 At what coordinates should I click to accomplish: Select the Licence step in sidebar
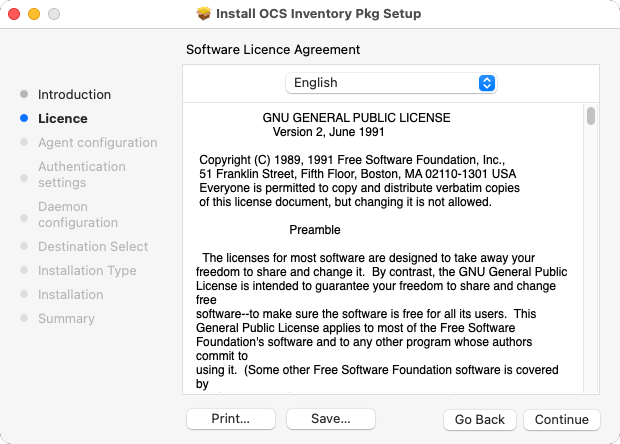[x=63, y=119]
